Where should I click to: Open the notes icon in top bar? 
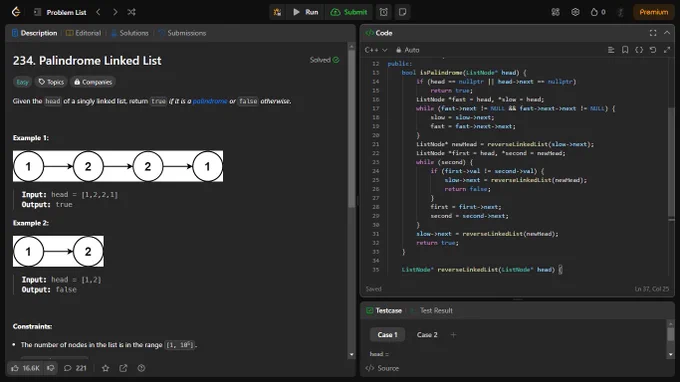pos(402,12)
